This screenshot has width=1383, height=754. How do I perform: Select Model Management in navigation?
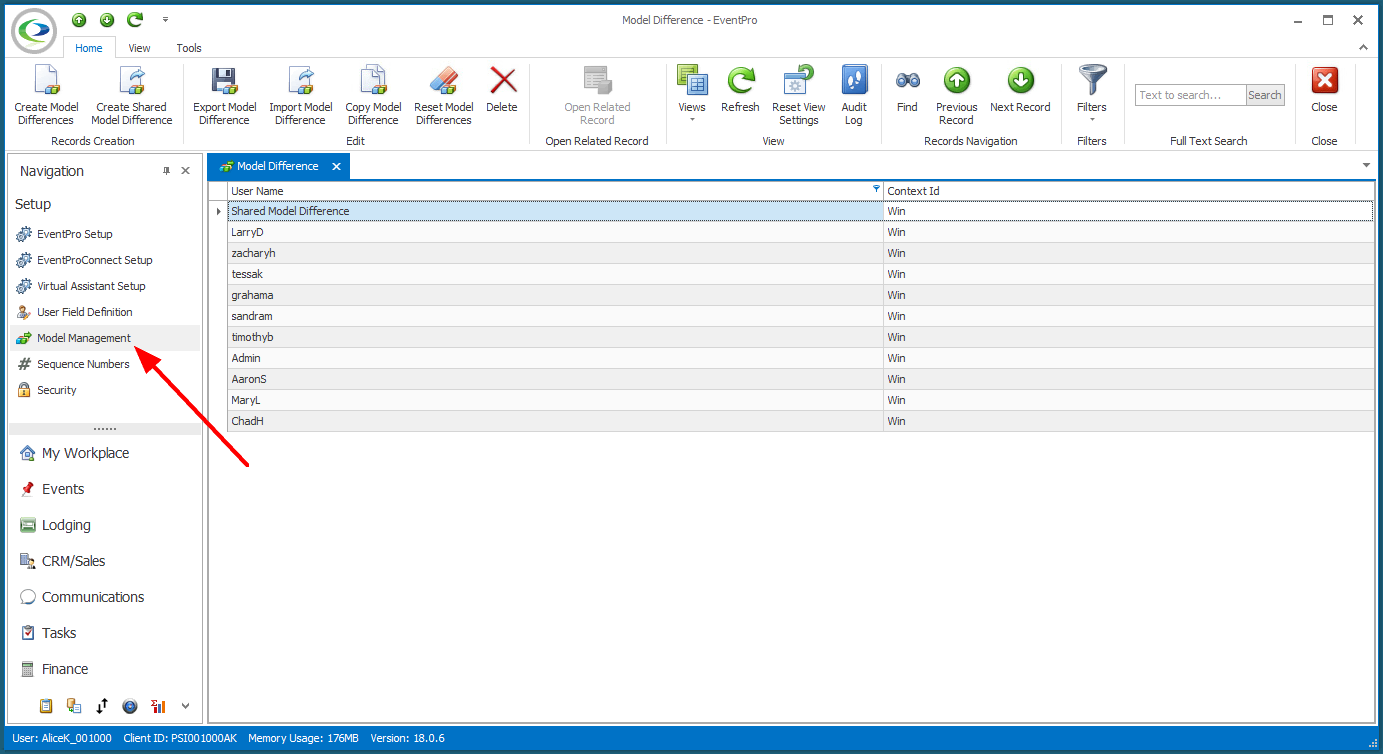pos(105,338)
